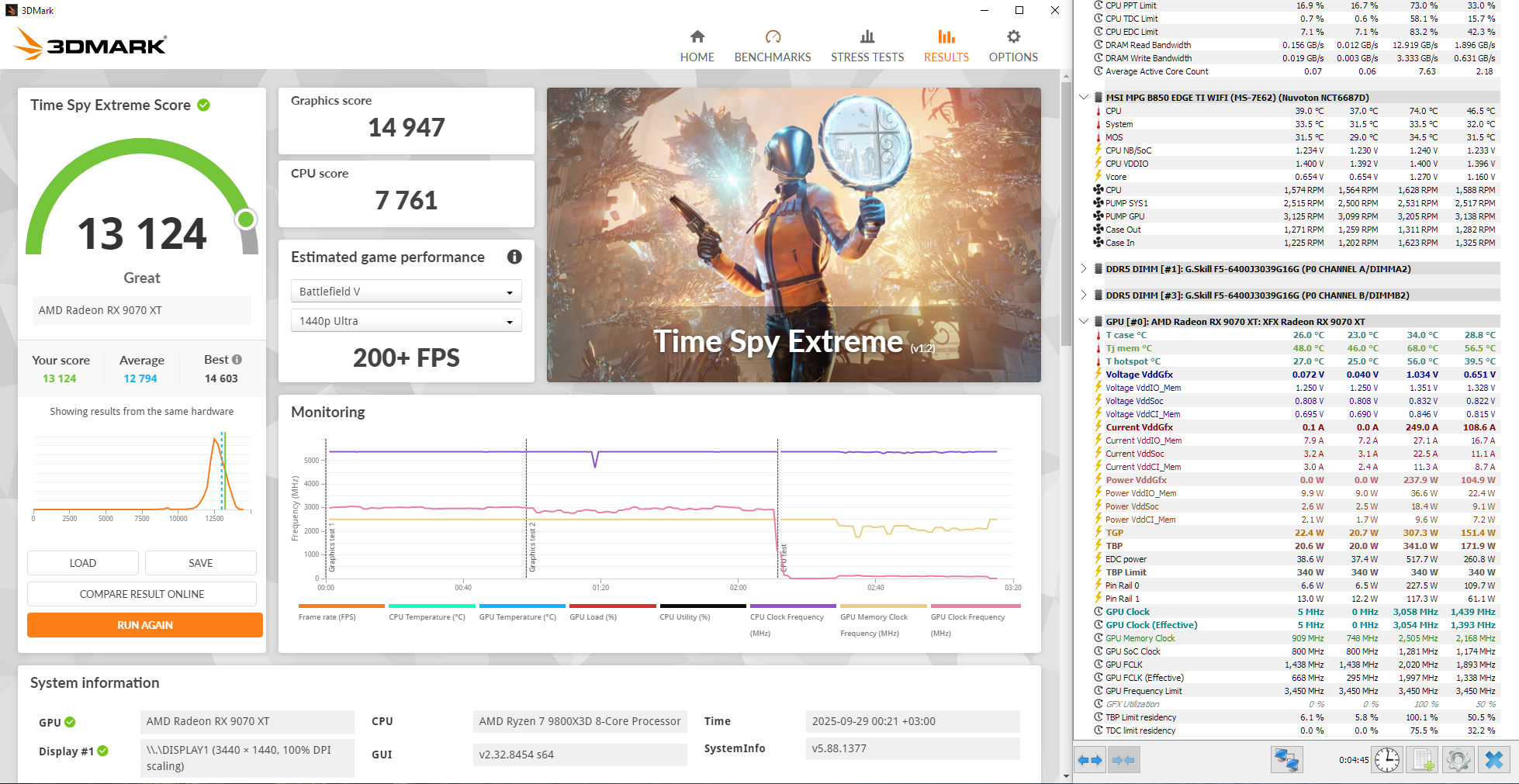1519x784 pixels.
Task: Open HWiNFO sensor settings gear icon
Action: [x=1458, y=760]
